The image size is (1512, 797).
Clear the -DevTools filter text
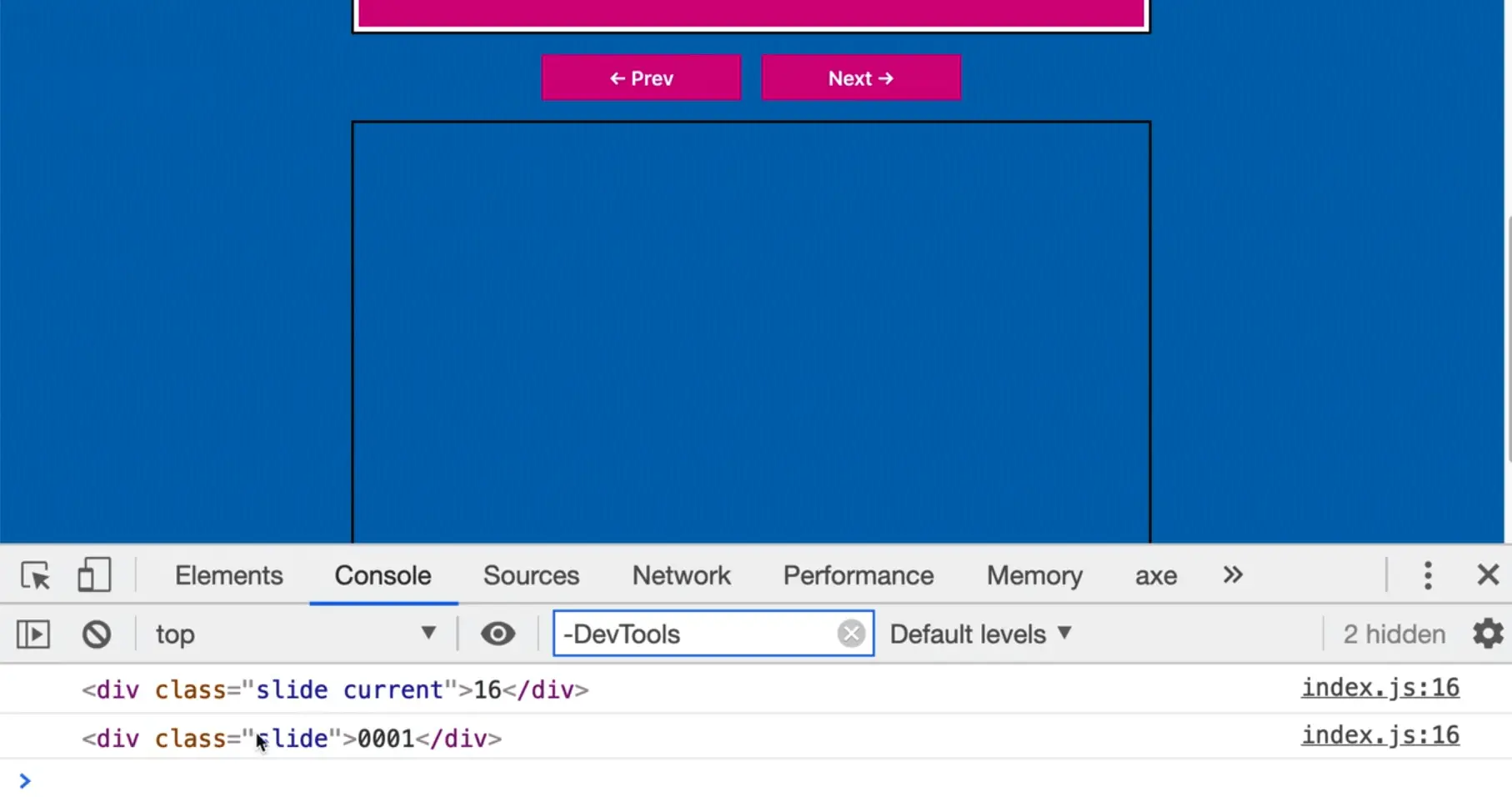tap(851, 634)
